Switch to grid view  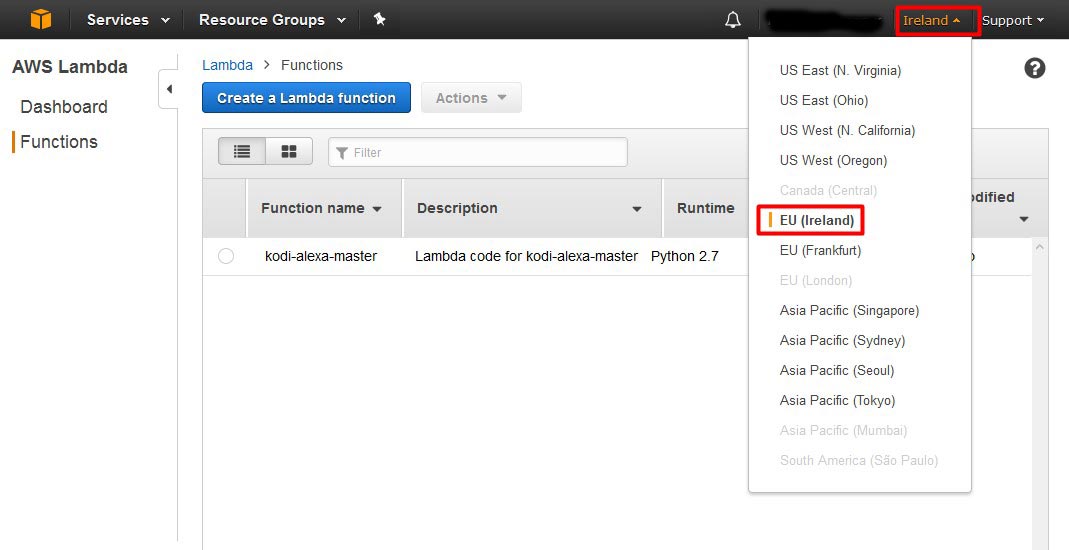[289, 151]
